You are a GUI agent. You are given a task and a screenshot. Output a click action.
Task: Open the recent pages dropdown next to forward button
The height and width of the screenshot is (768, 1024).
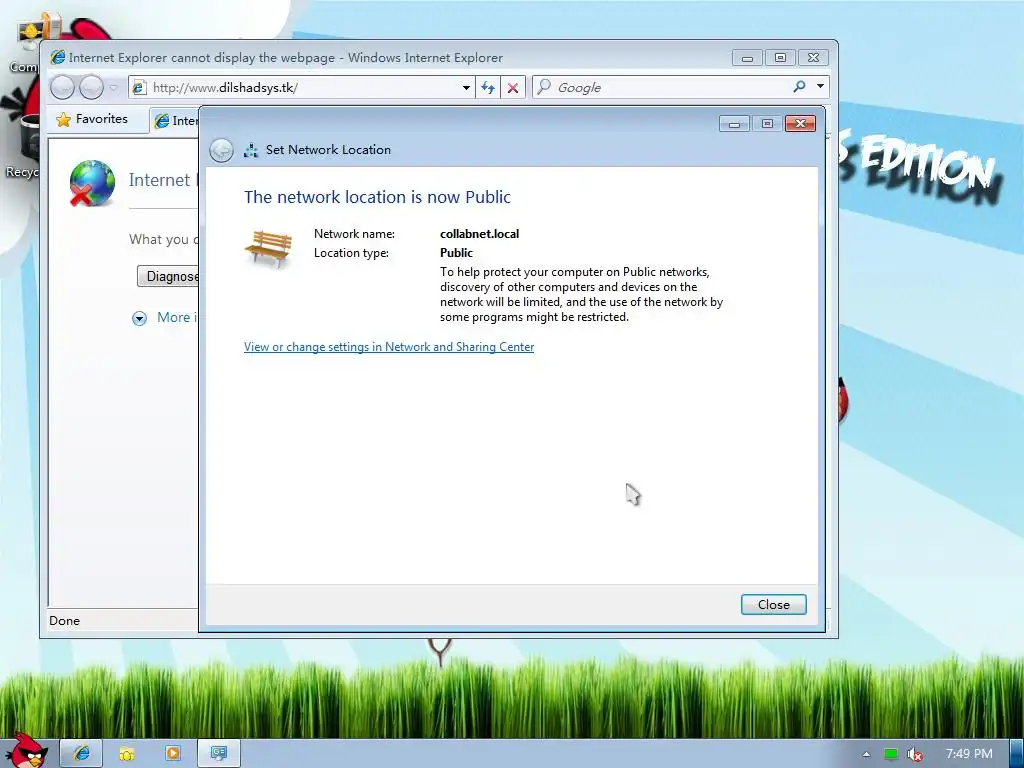click(x=114, y=87)
